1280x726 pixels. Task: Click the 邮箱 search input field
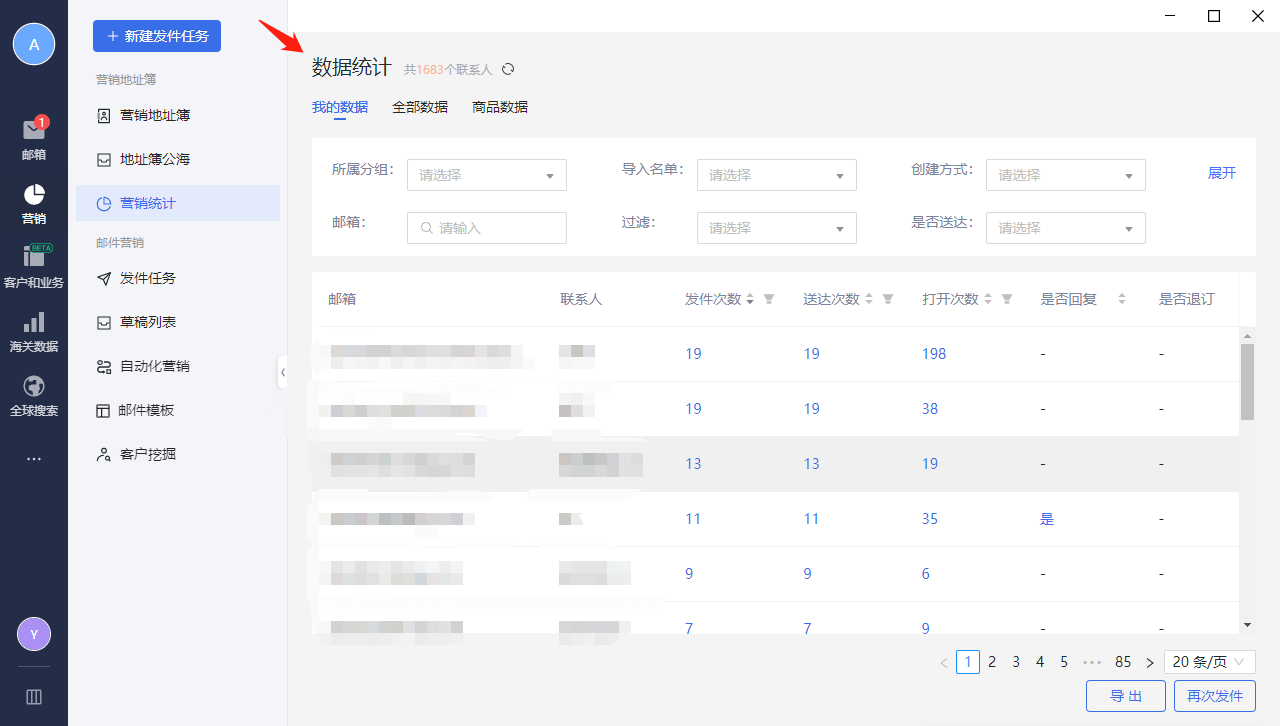[487, 228]
